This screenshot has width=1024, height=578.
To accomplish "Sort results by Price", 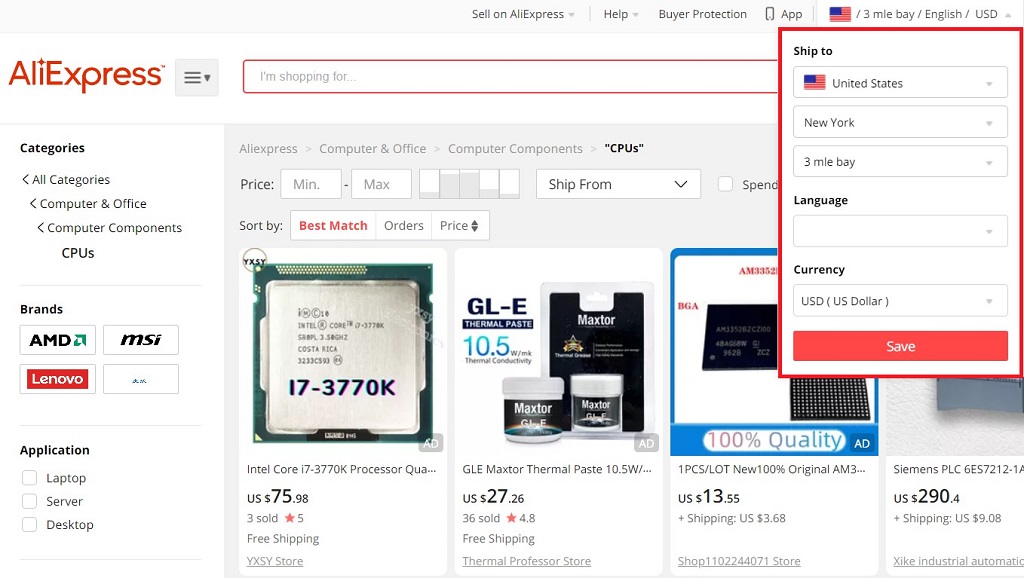I will click(459, 225).
